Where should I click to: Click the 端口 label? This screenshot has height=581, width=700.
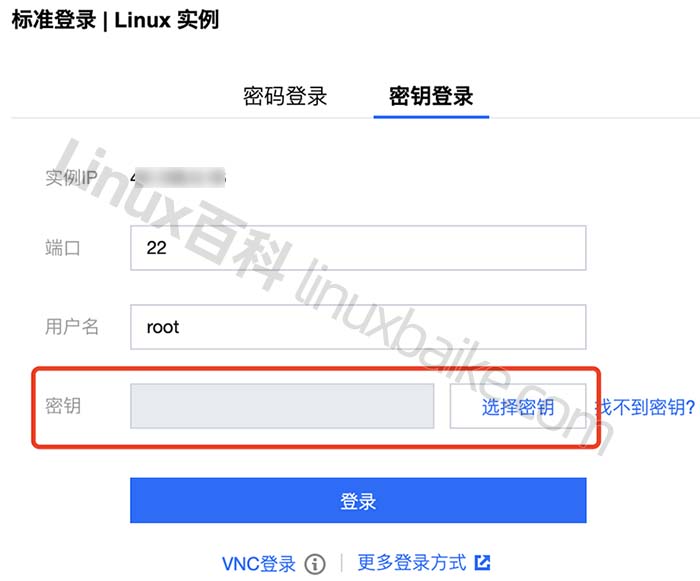tap(62, 248)
